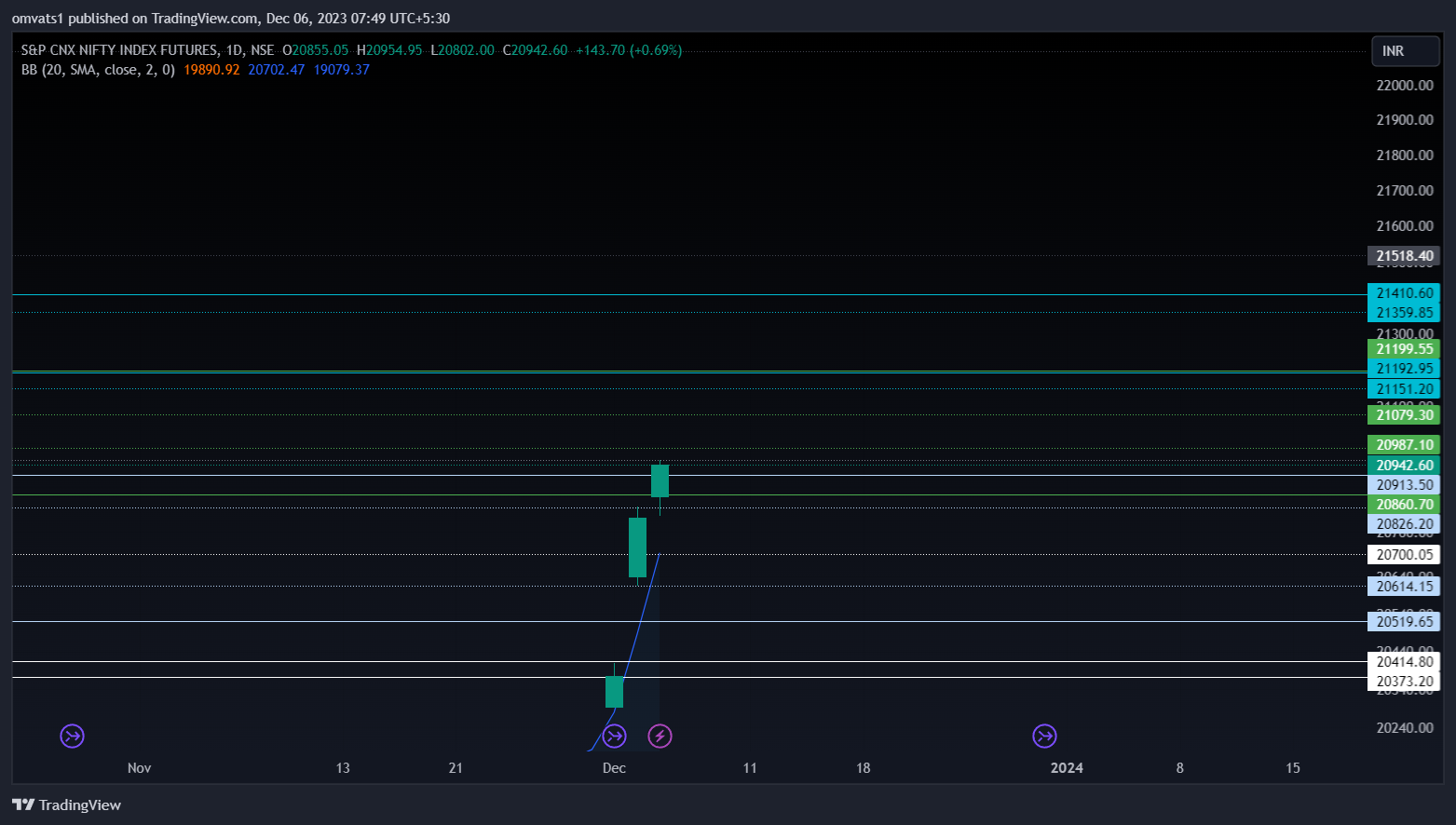The width and height of the screenshot is (1456, 825).
Task: Click the blue BB value 20702.47
Action: (x=276, y=69)
